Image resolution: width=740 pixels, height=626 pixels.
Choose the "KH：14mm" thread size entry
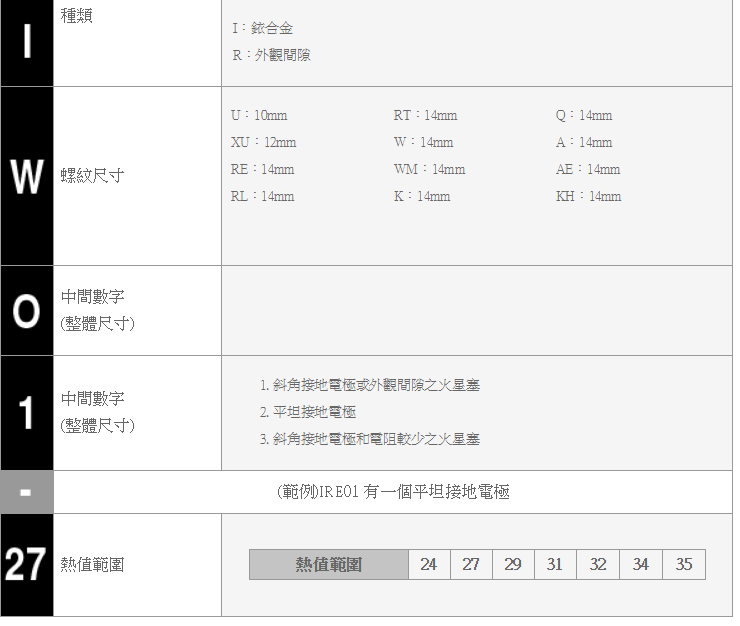[x=589, y=196]
